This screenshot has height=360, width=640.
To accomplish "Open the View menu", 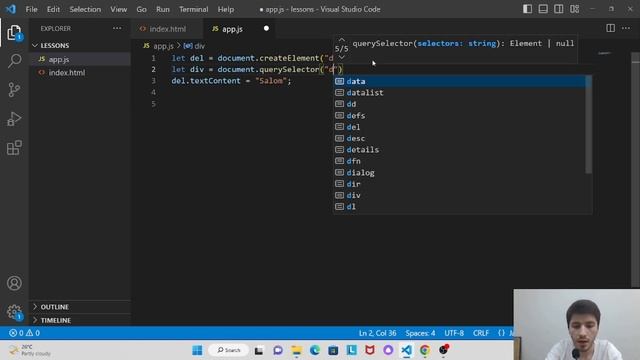I will tap(118, 9).
